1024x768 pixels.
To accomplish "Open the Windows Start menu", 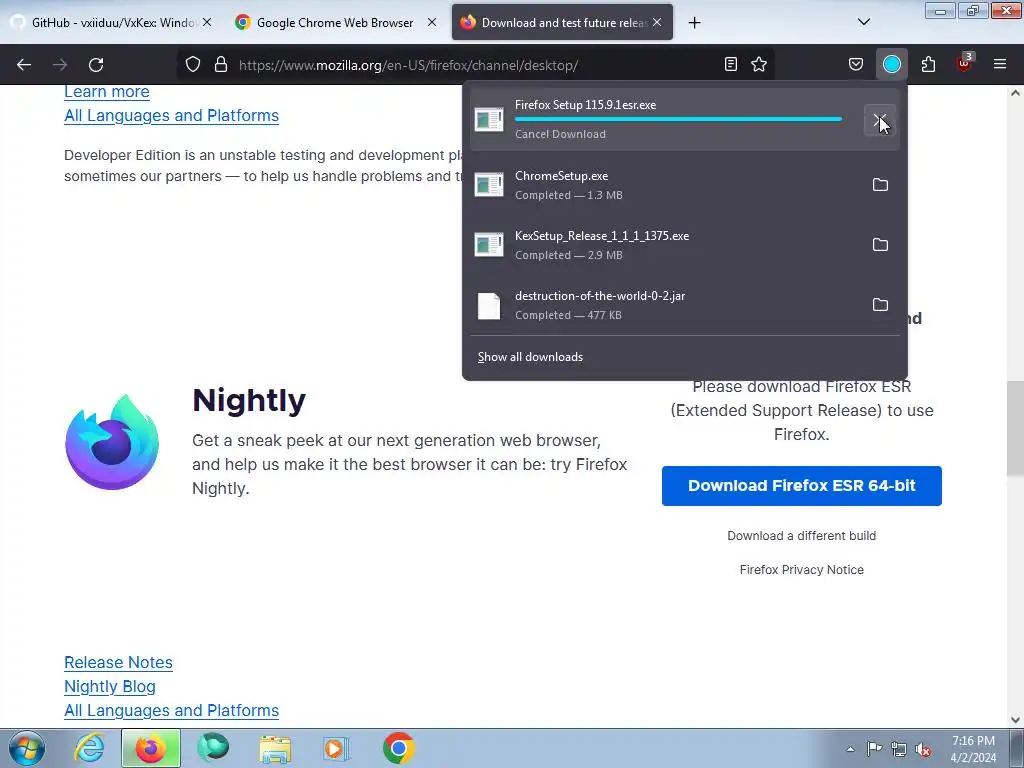I will [x=27, y=748].
